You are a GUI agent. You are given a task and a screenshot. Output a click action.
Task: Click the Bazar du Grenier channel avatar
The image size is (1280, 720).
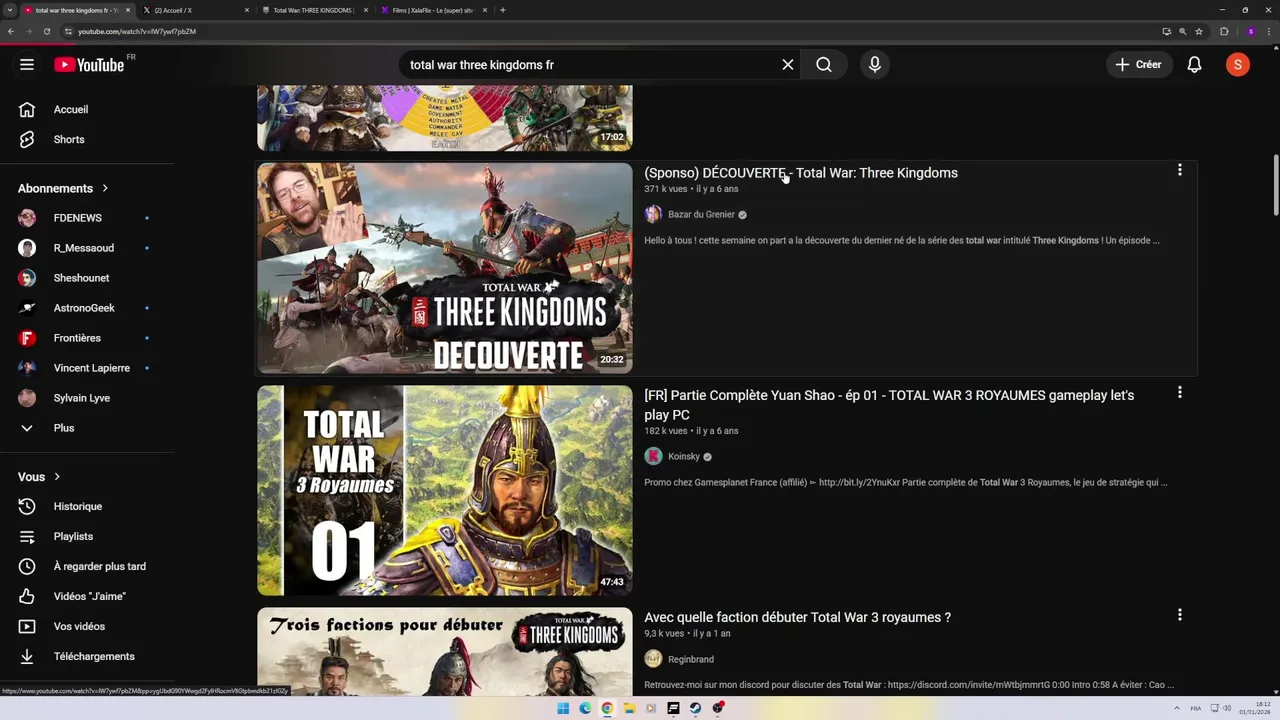[x=653, y=214]
